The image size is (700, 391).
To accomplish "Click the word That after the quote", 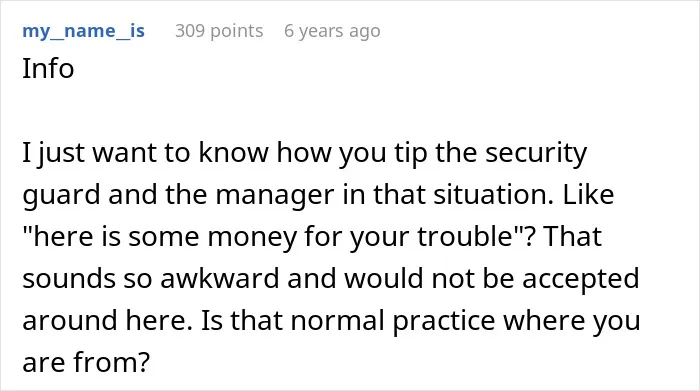I will click(573, 237).
